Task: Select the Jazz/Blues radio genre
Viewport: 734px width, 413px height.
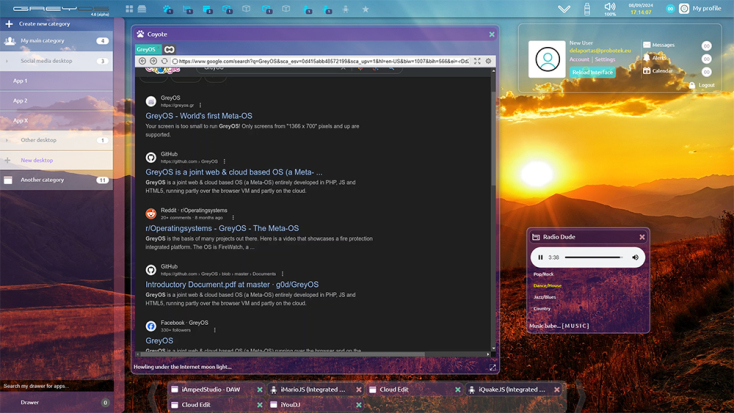Action: (x=545, y=297)
